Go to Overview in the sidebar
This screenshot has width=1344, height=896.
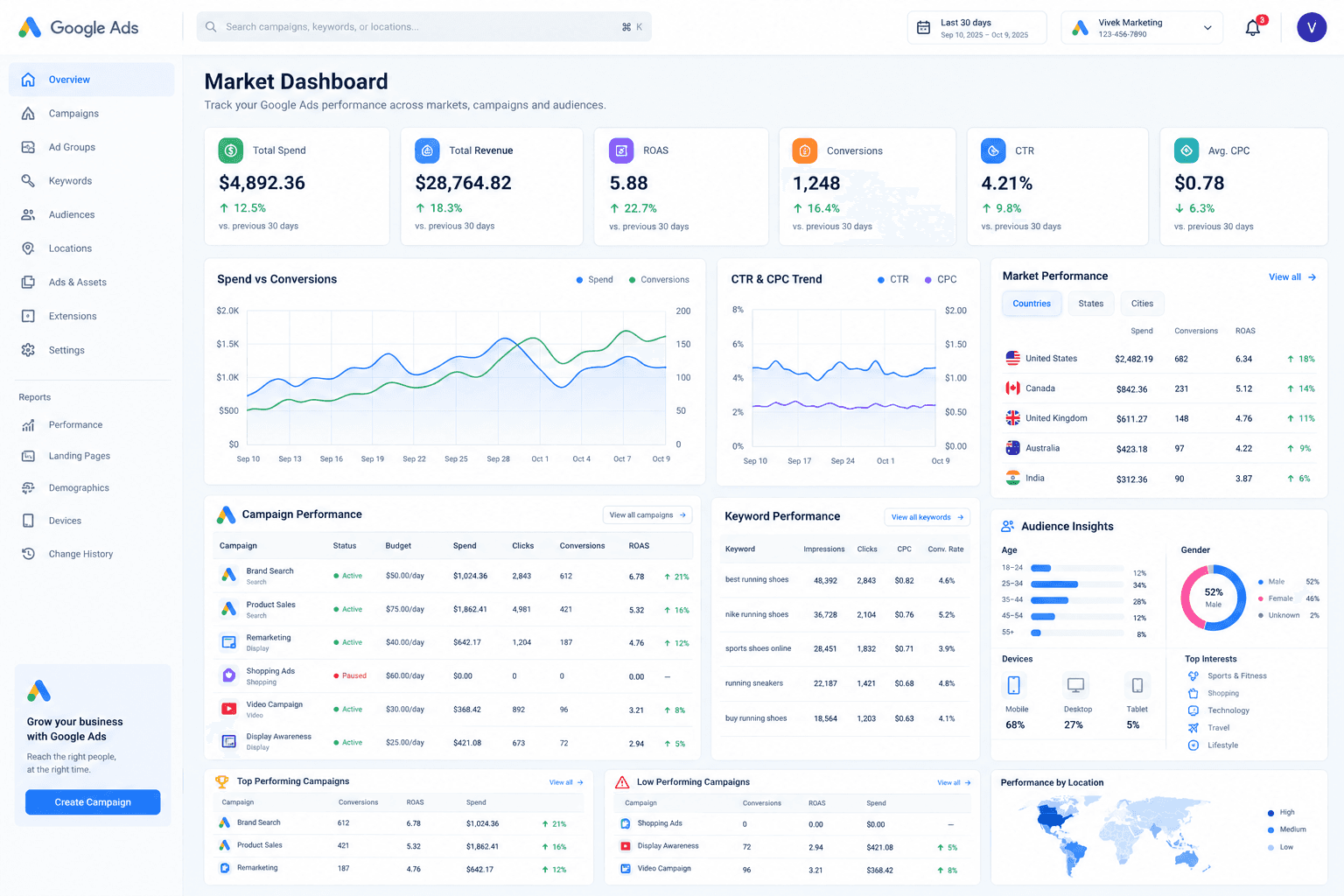click(92, 80)
